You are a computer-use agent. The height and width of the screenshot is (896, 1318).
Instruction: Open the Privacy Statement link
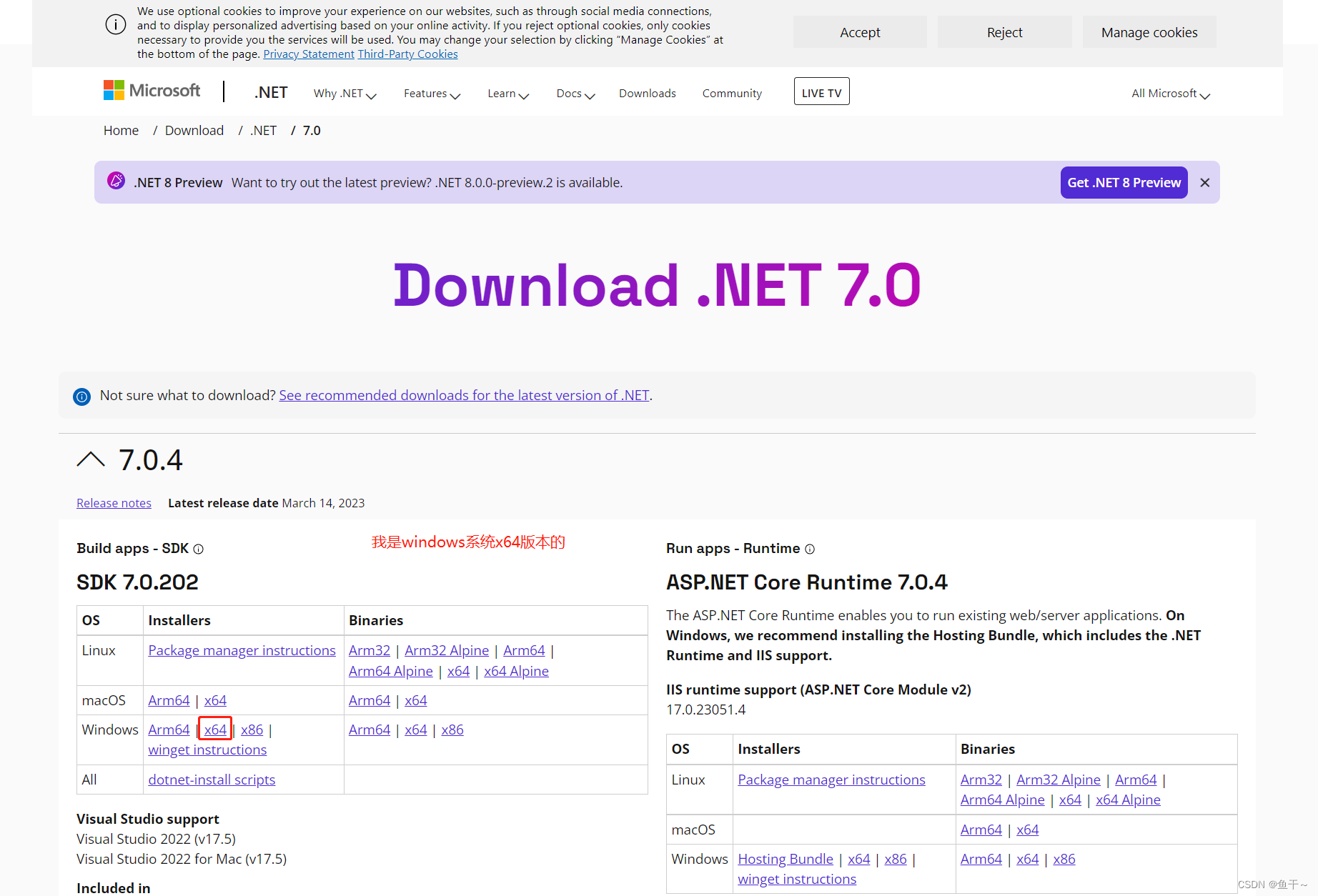pyautogui.click(x=309, y=54)
